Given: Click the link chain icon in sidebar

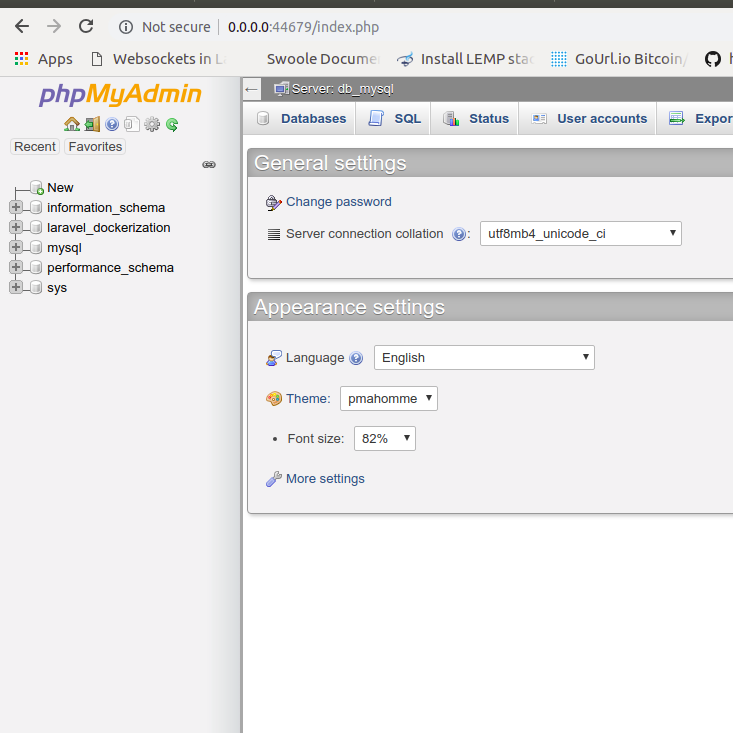Looking at the screenshot, I should pos(209,165).
